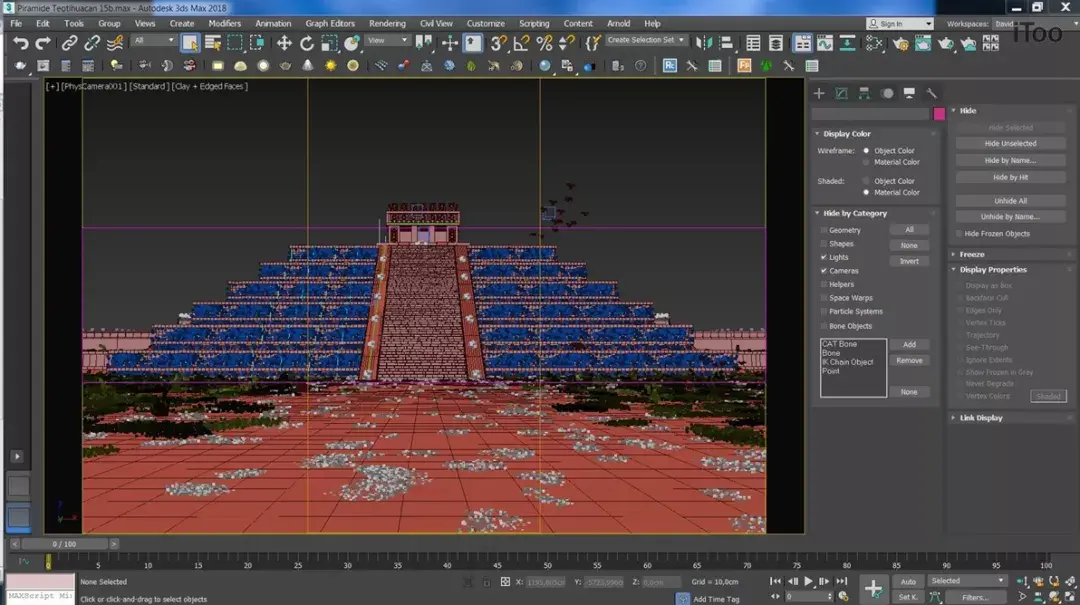
Task: Click the Undo arrow in toolbar
Action: pos(20,42)
